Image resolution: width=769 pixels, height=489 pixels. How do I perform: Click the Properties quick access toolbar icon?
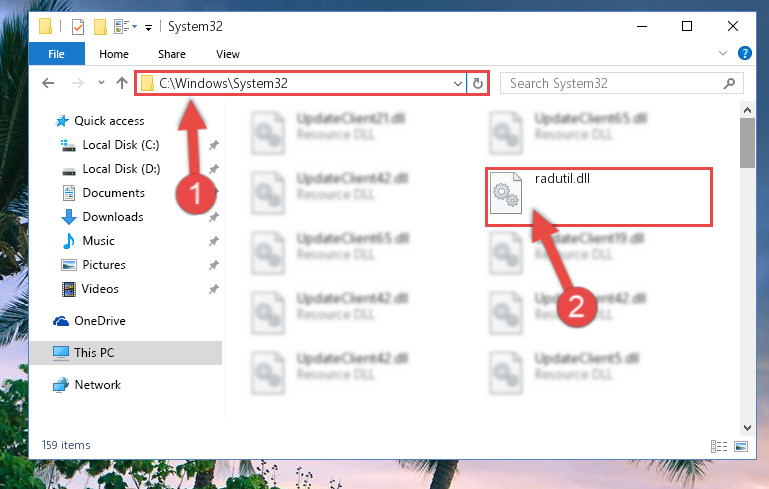point(77,26)
